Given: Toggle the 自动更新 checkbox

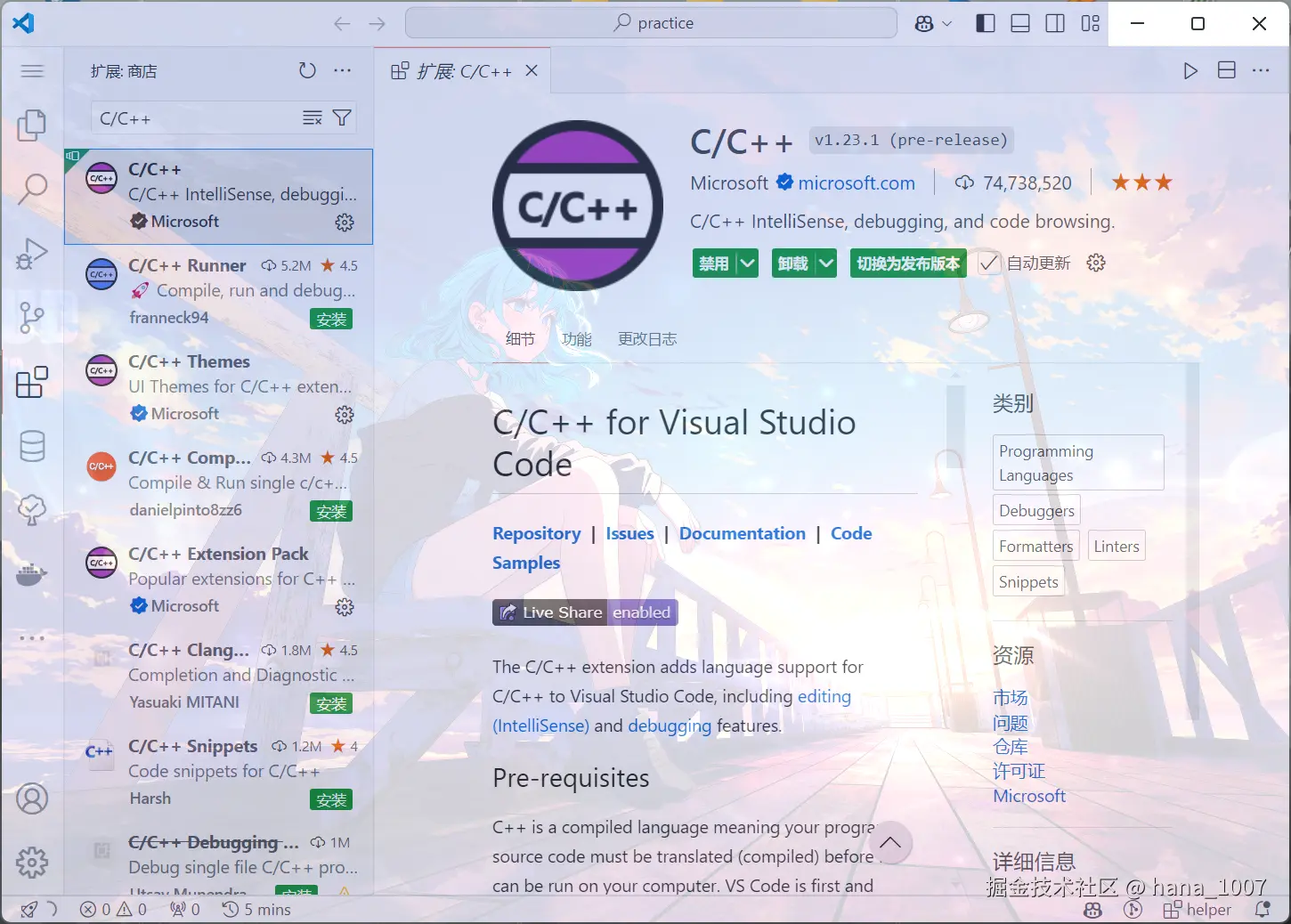Looking at the screenshot, I should (x=988, y=263).
